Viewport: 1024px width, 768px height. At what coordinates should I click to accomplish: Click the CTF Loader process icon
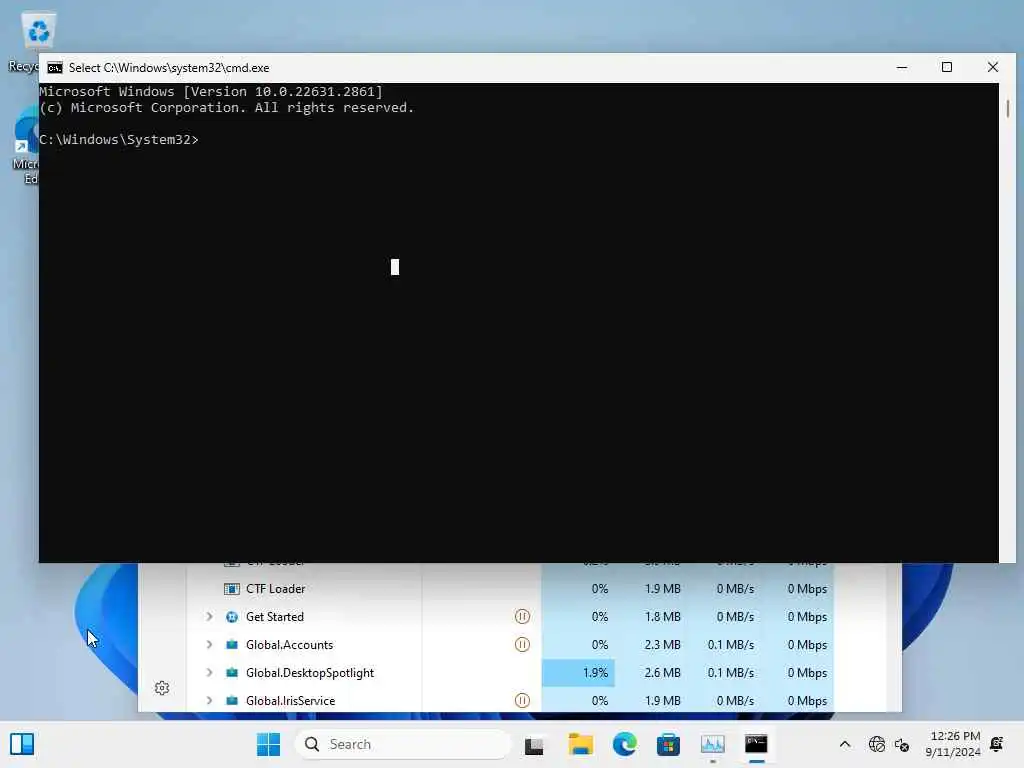point(232,589)
